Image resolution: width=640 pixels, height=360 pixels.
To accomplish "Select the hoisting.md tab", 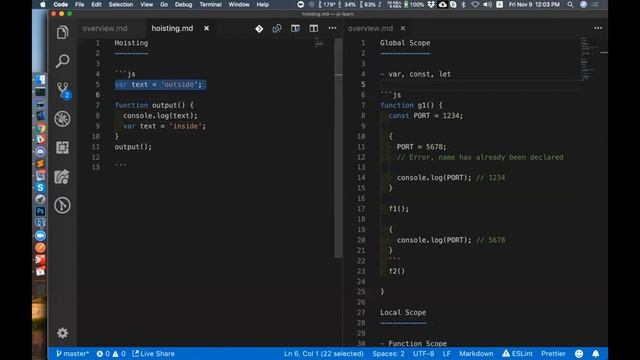I will click(172, 28).
